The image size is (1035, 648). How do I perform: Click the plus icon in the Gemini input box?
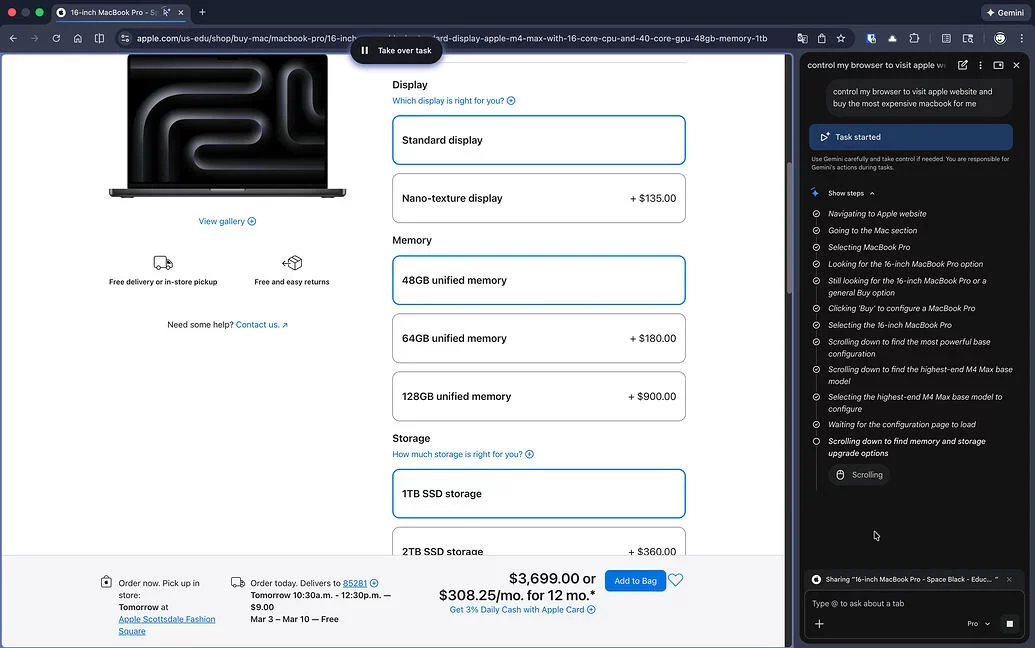click(x=820, y=623)
